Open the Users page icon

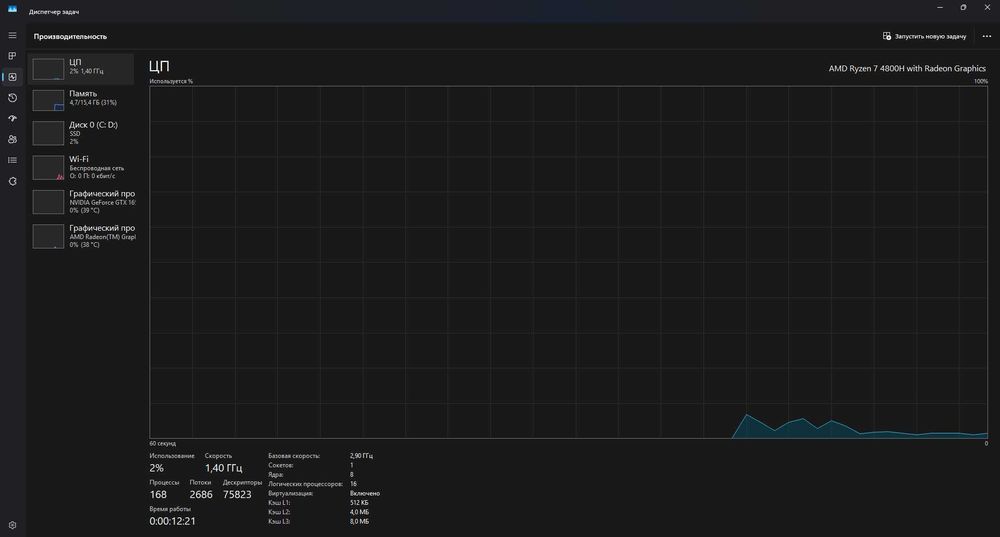click(12, 140)
